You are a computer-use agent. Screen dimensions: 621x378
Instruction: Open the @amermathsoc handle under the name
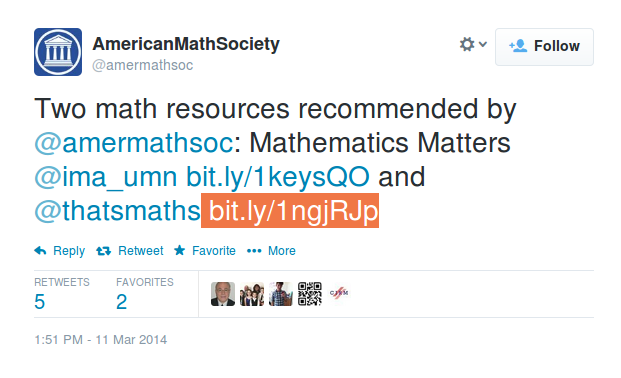[143, 65]
